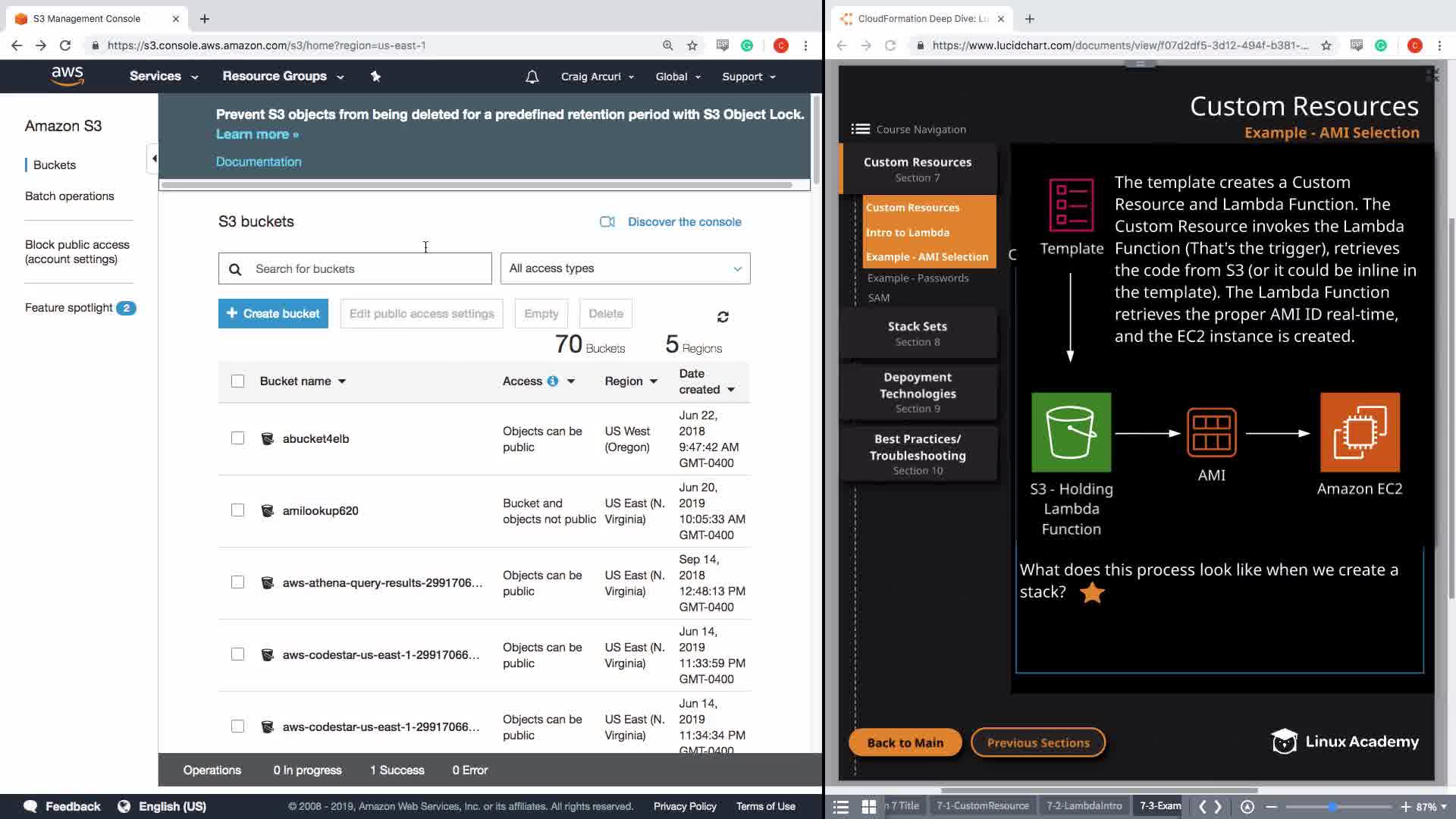Click the refresh buckets icon
The height and width of the screenshot is (819, 1456).
point(723,317)
